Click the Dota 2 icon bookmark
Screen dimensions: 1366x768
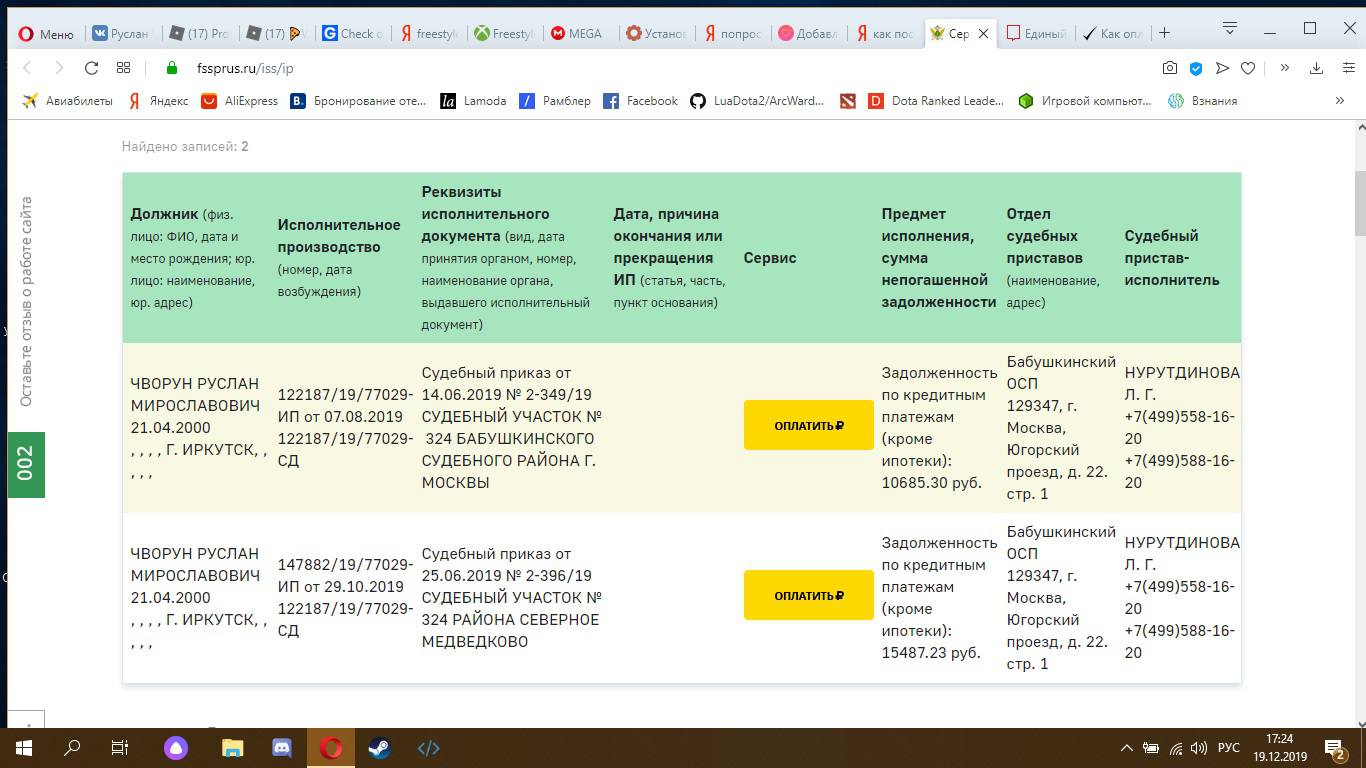[848, 100]
